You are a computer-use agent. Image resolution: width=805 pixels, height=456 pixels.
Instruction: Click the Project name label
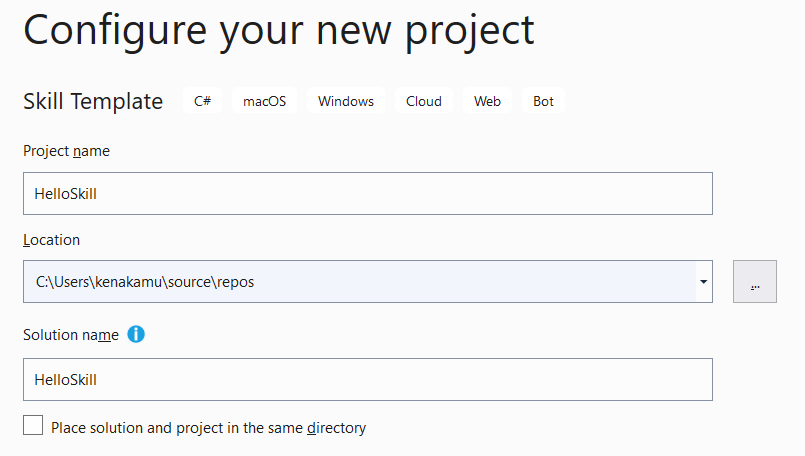tap(66, 151)
